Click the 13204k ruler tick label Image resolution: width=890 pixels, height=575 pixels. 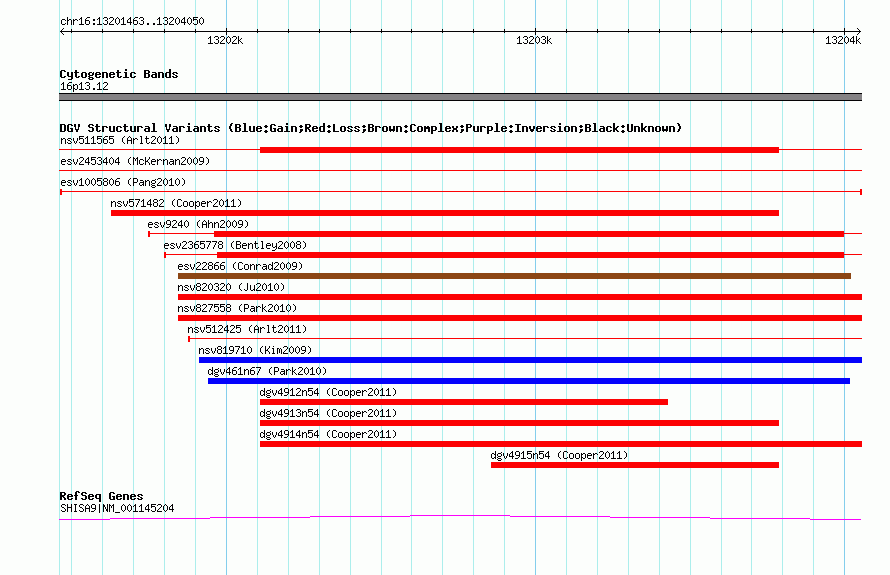[843, 40]
